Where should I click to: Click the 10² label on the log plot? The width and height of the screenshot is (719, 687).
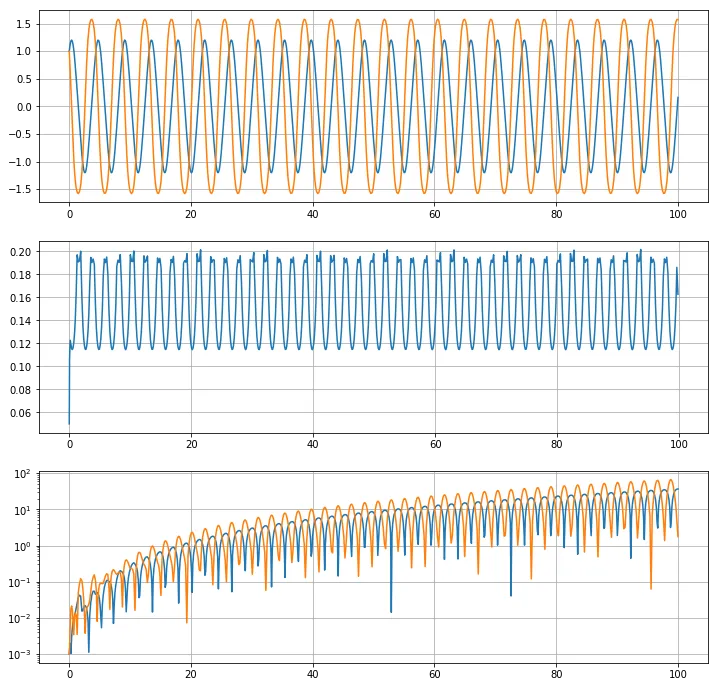[22, 474]
